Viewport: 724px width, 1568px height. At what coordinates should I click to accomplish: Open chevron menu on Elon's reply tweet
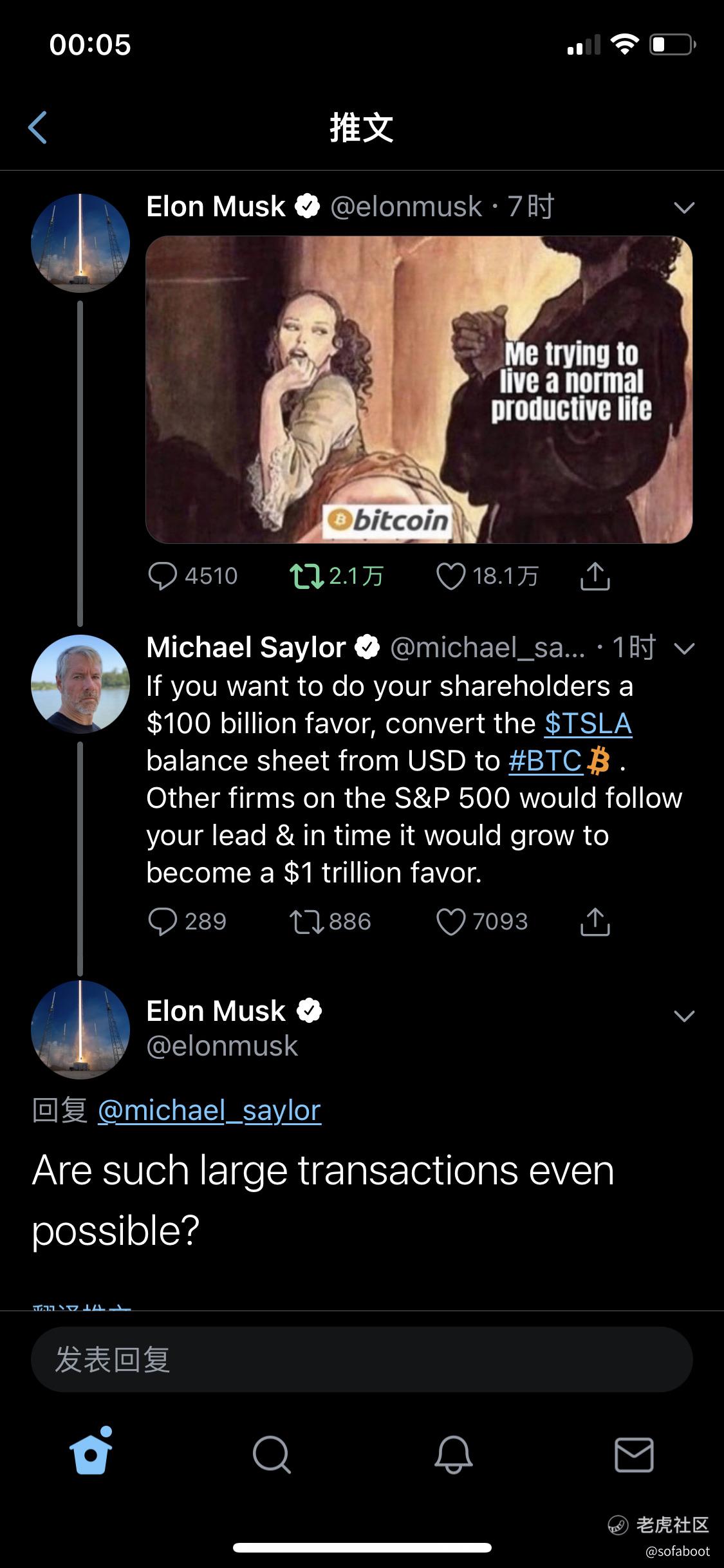click(683, 1016)
